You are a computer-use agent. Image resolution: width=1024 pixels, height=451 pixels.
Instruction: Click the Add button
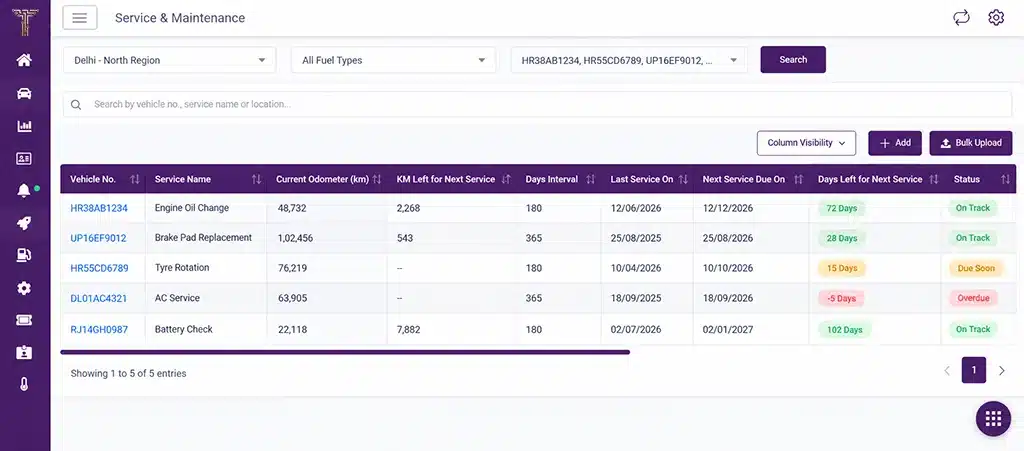click(895, 143)
